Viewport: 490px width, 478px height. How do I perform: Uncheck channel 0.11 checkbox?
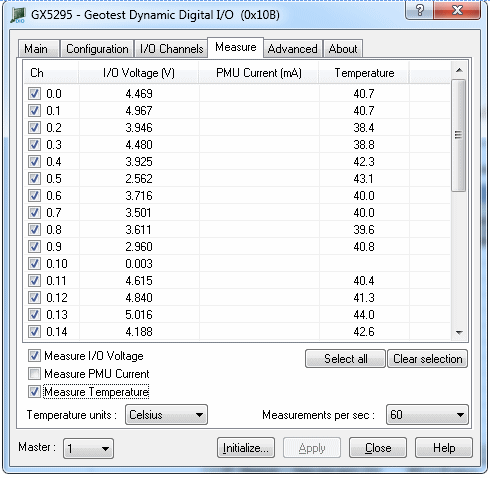[x=34, y=281]
